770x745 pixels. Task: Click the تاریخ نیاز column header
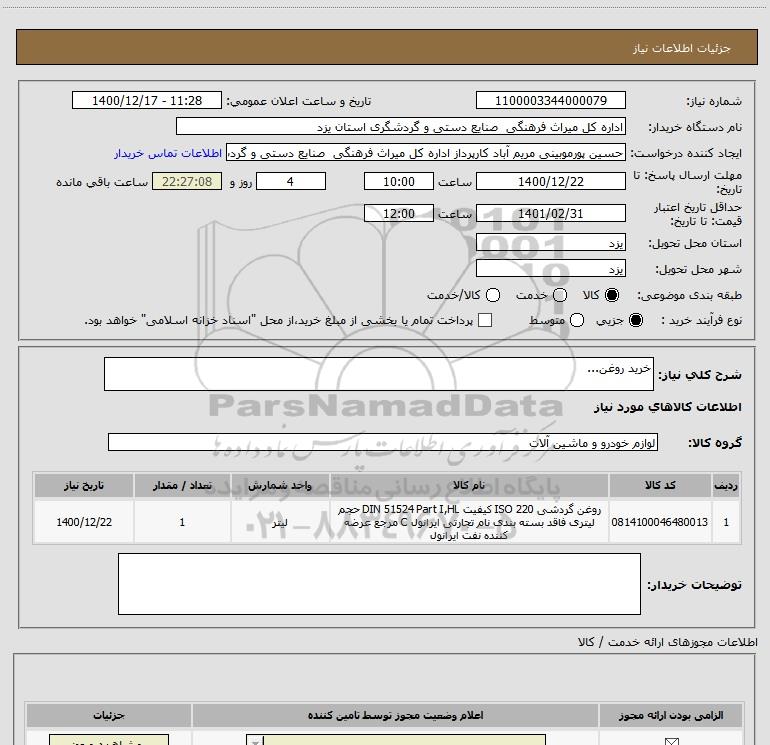click(84, 485)
